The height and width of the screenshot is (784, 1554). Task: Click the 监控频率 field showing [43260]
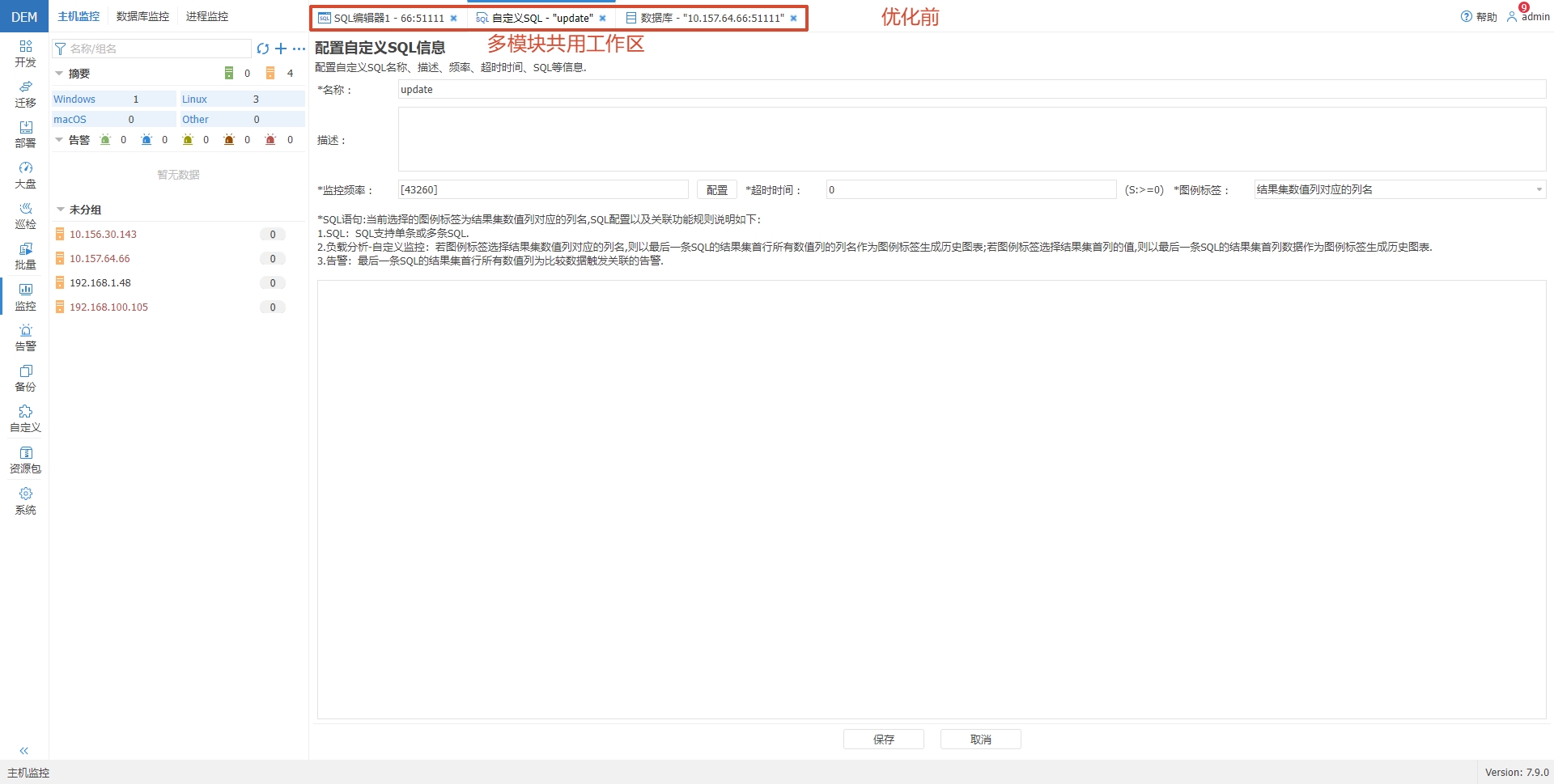click(543, 189)
